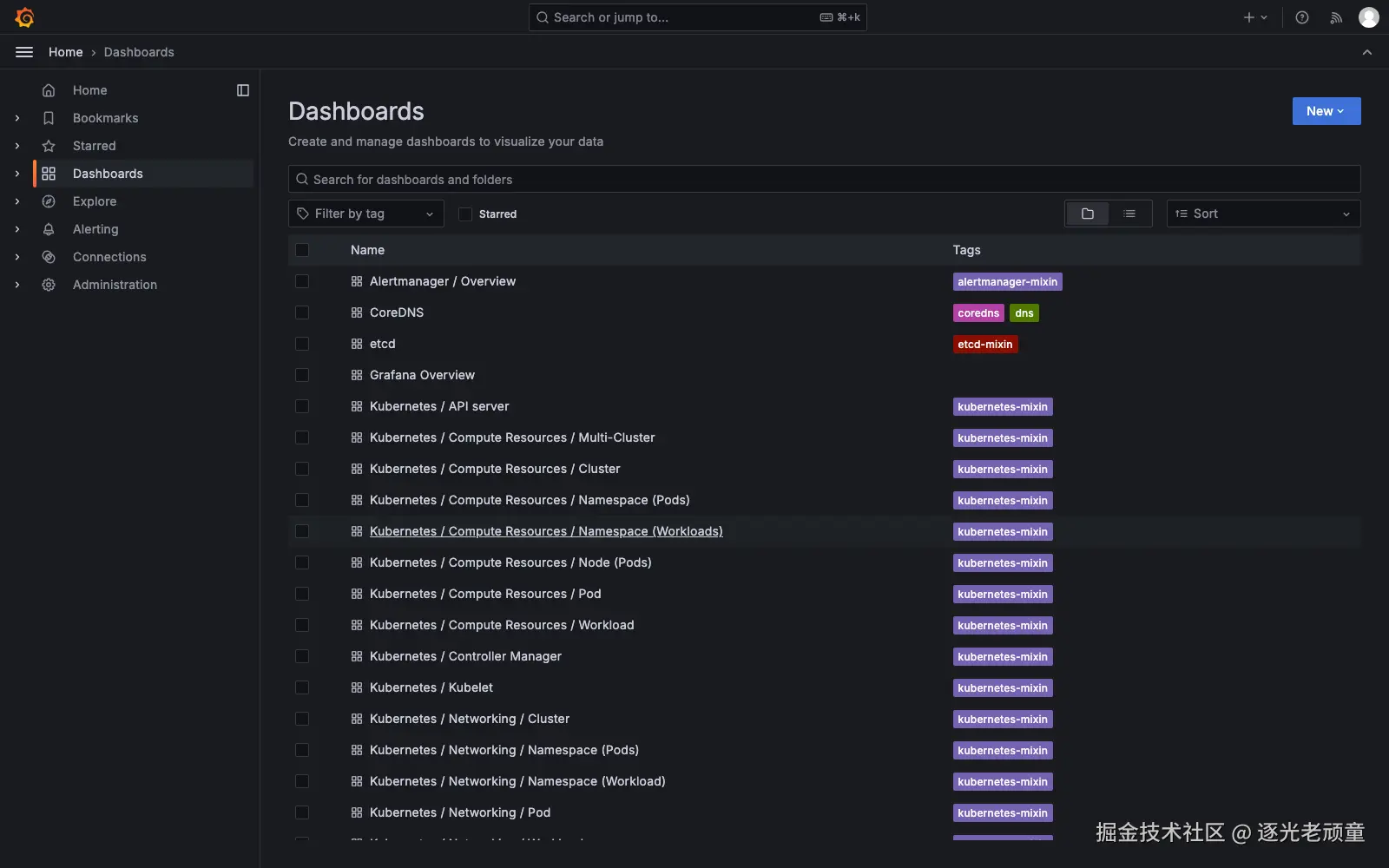Check the etcd row checkbox
This screenshot has height=868, width=1389.
tap(302, 344)
